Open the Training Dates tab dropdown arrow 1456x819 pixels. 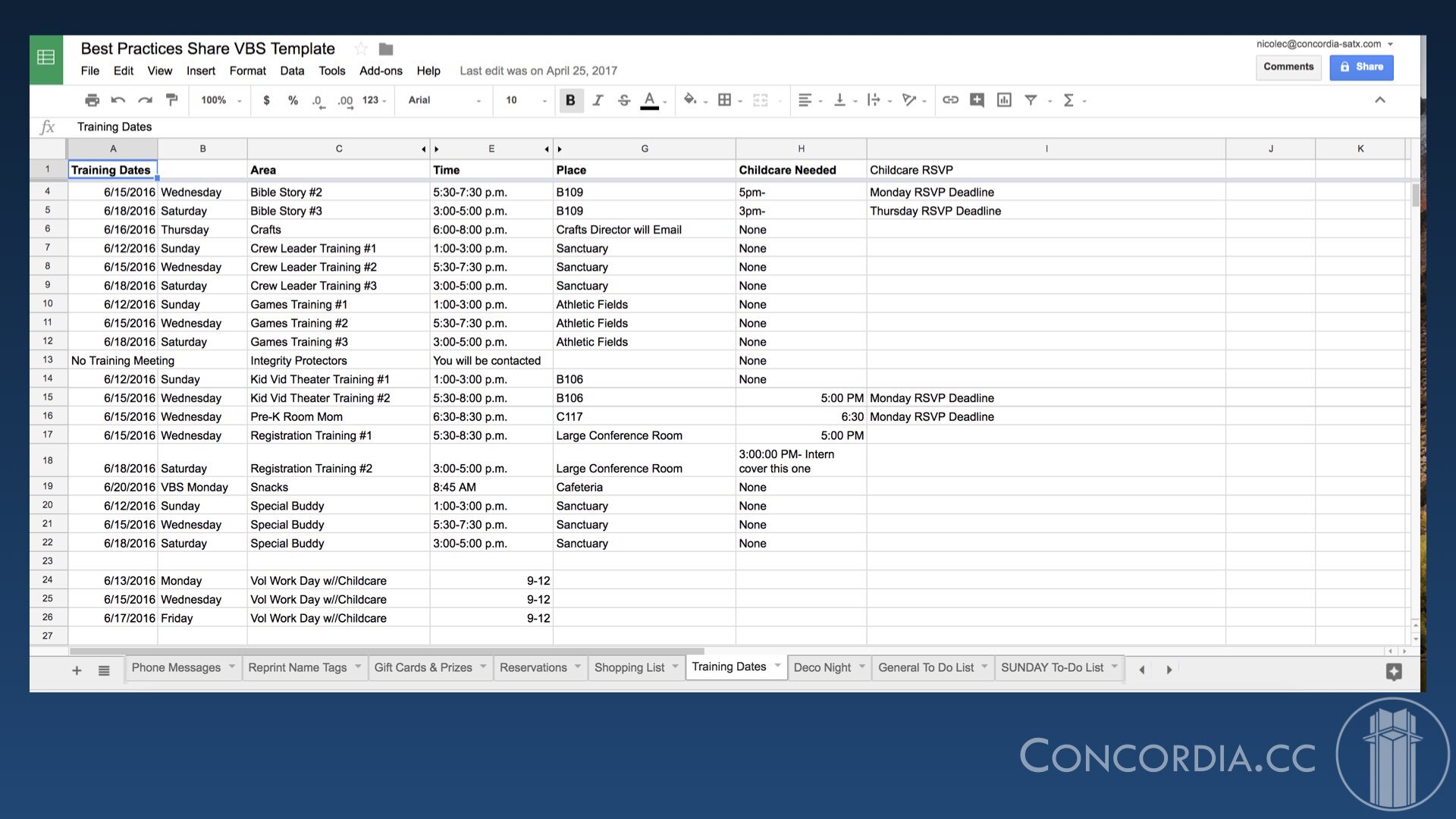[777, 666]
